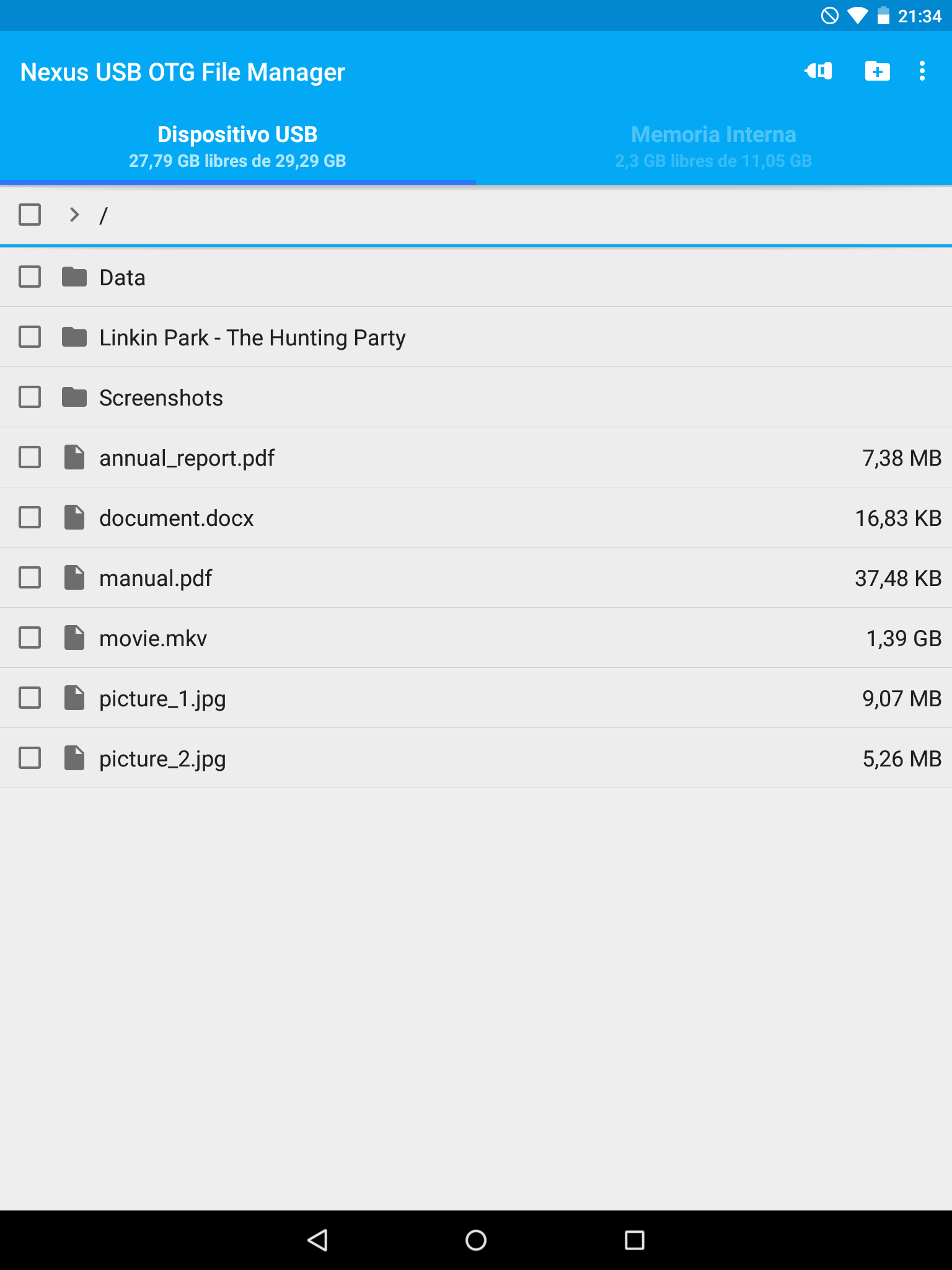Viewport: 952px width, 1270px height.
Task: Tick picture_2.jpg checkbox
Action: tap(30, 758)
